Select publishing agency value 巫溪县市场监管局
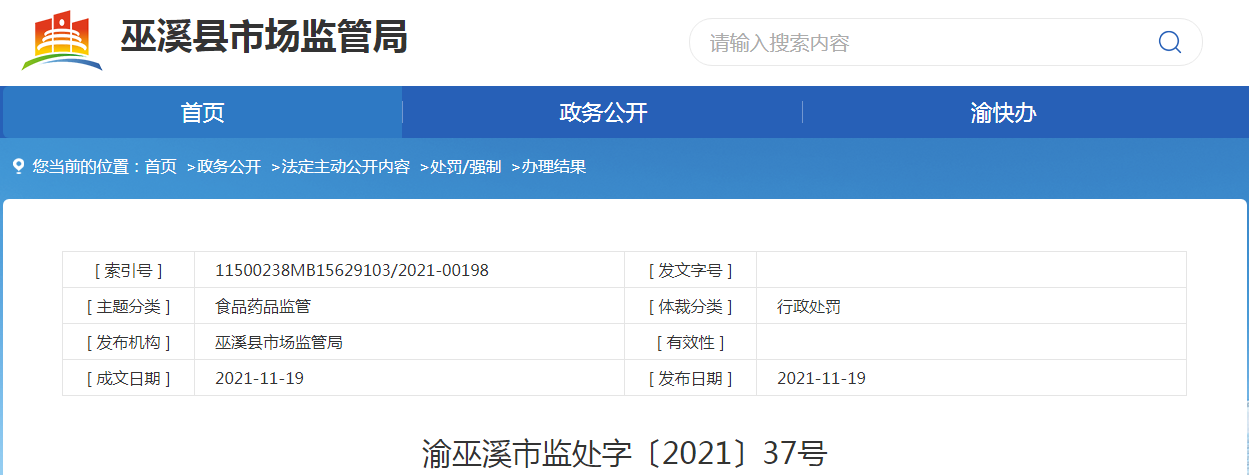Screen dimensions: 1249x475 (x=279, y=342)
